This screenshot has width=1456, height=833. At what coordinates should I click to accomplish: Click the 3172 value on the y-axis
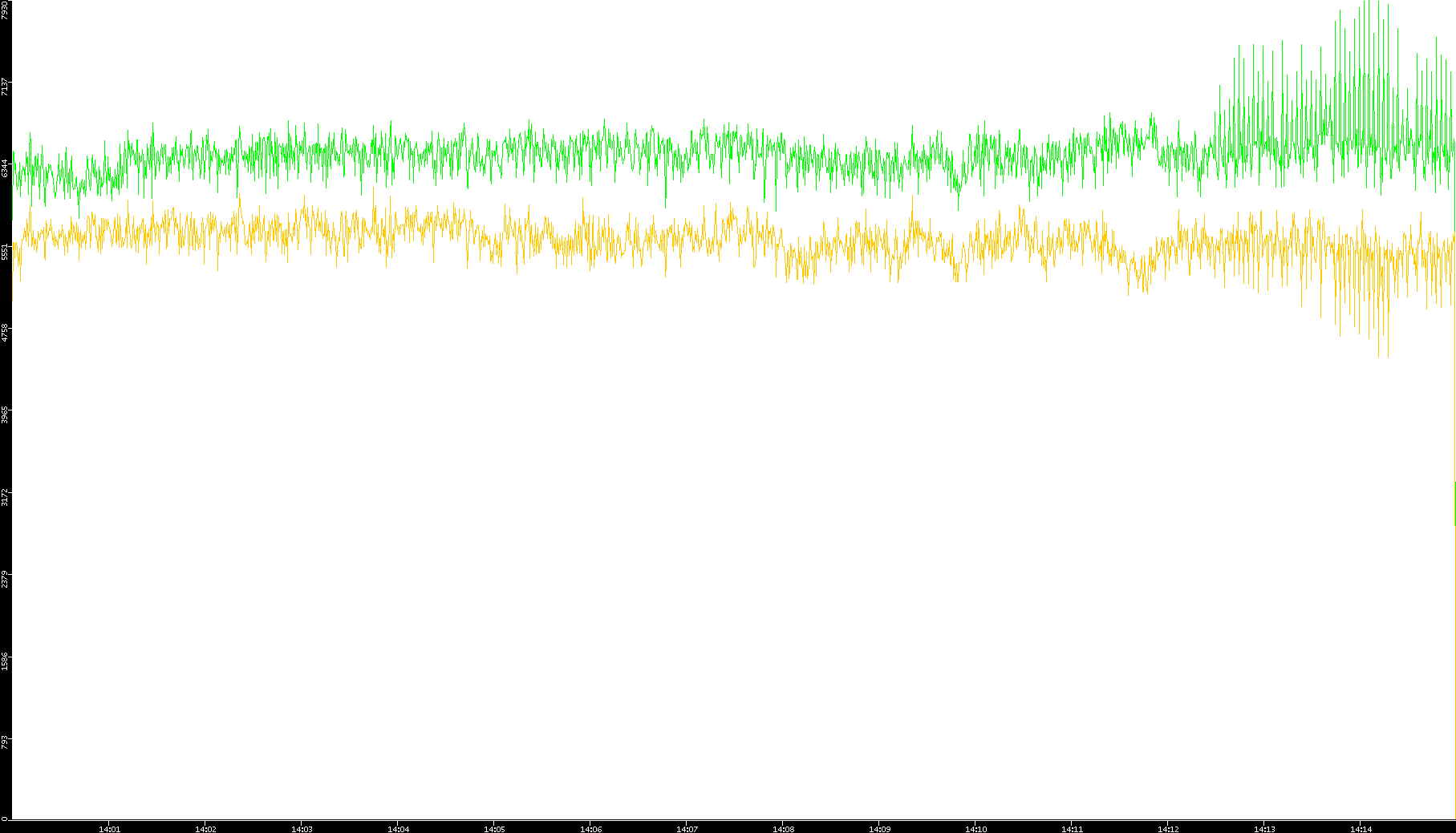click(x=5, y=496)
